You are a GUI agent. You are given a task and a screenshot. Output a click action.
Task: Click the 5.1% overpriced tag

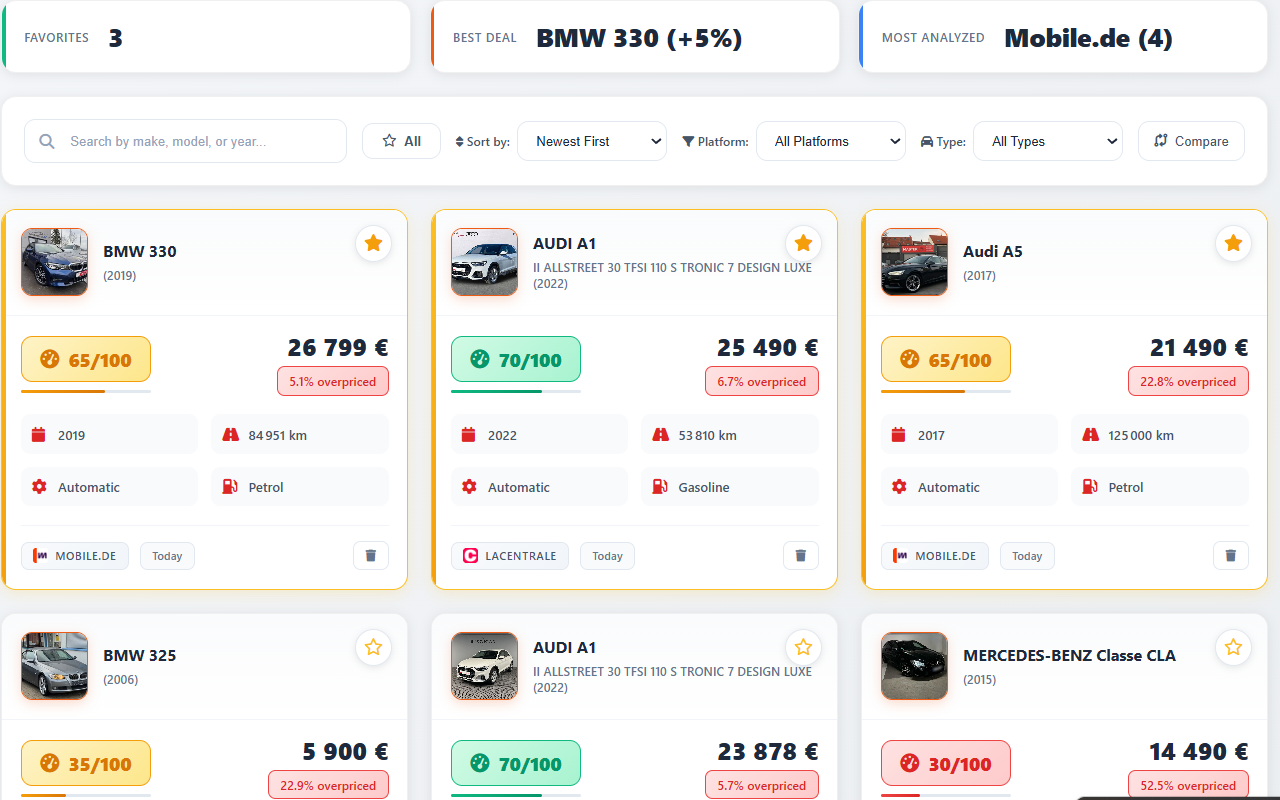tap(333, 381)
